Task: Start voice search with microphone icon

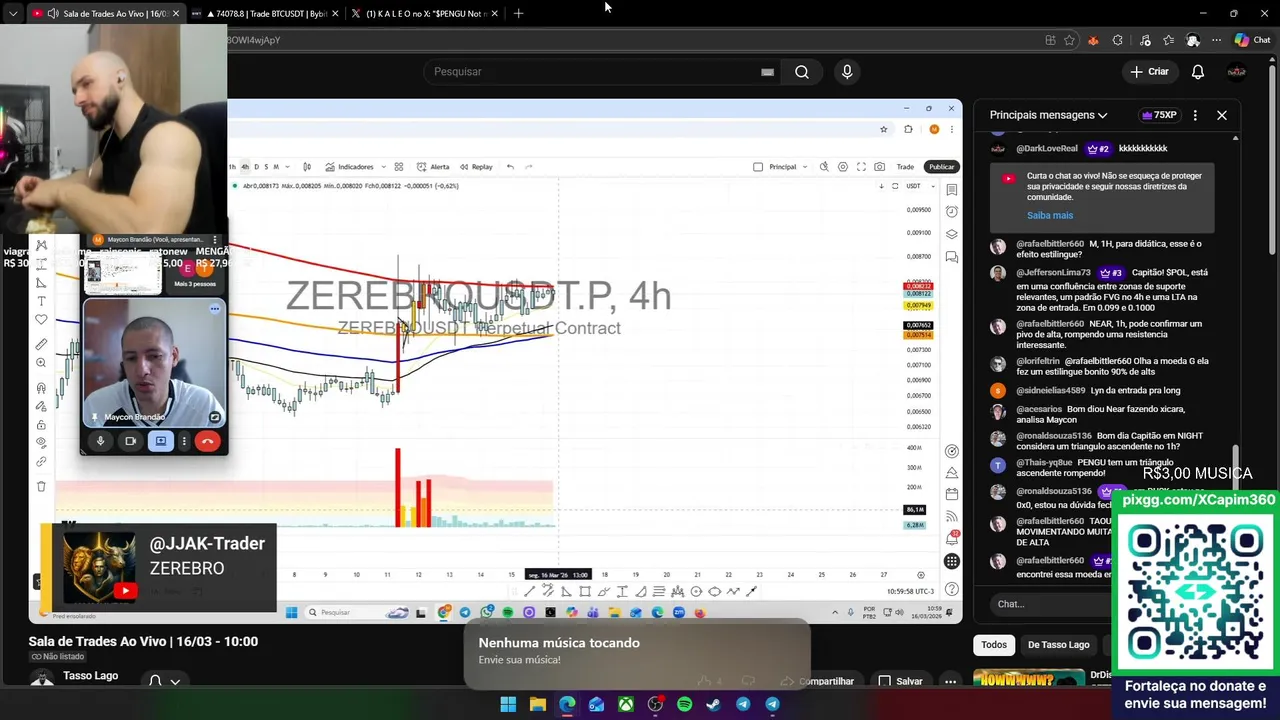Action: [x=847, y=72]
